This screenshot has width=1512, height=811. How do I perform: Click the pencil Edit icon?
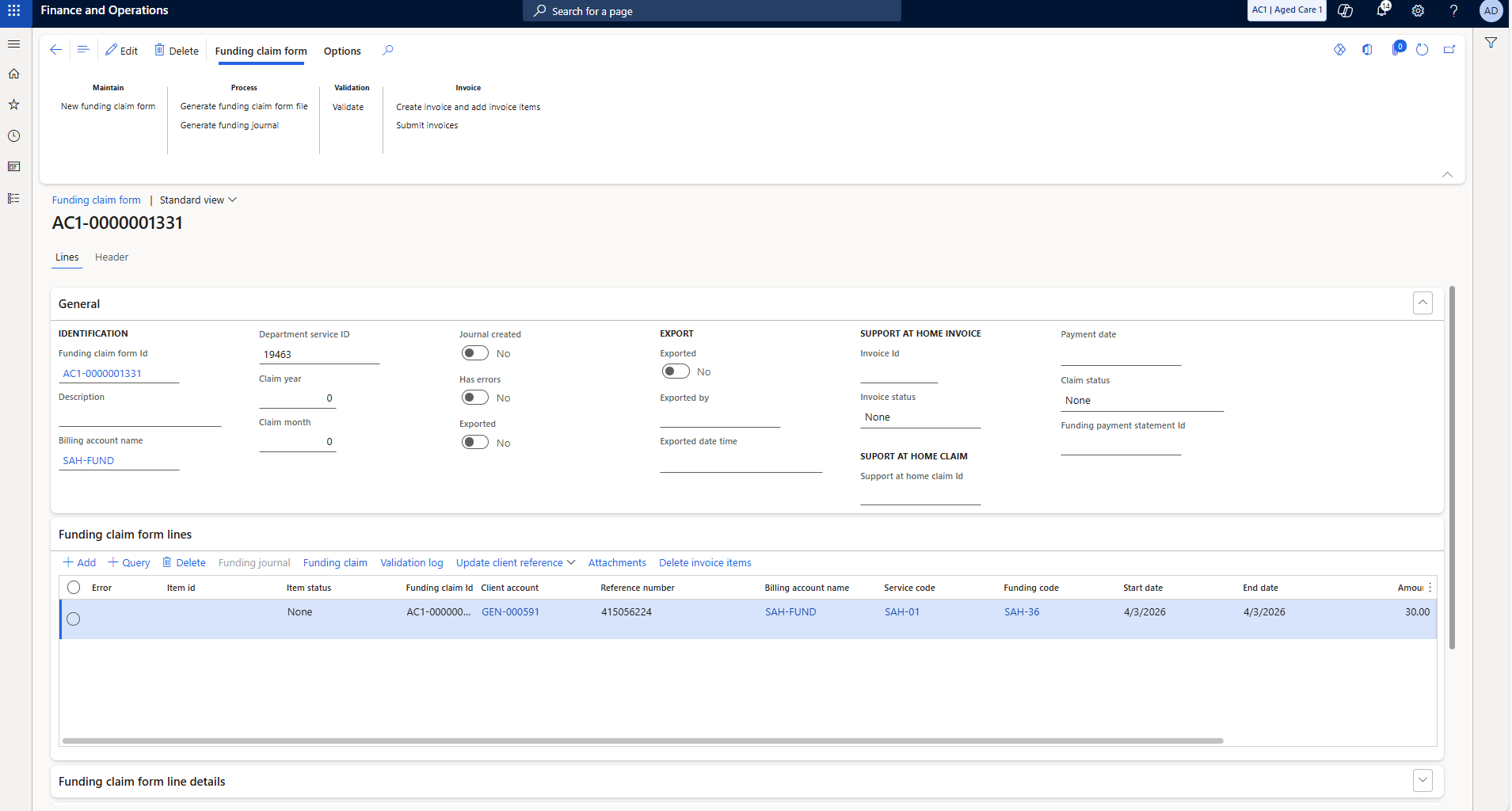[112, 50]
